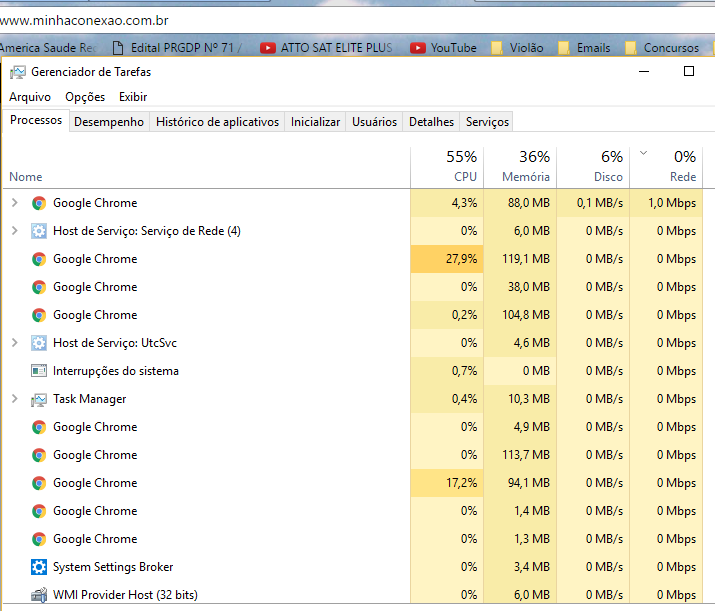The image size is (715, 611).
Task: Click the WMI Provider Host icon
Action: point(39,595)
